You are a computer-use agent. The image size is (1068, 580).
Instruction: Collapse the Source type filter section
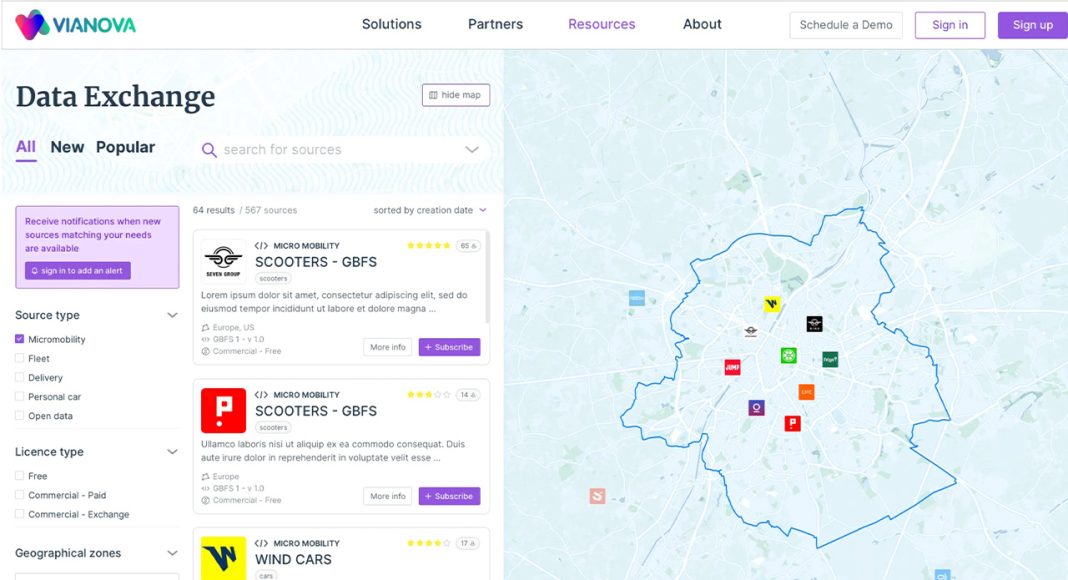[172, 315]
